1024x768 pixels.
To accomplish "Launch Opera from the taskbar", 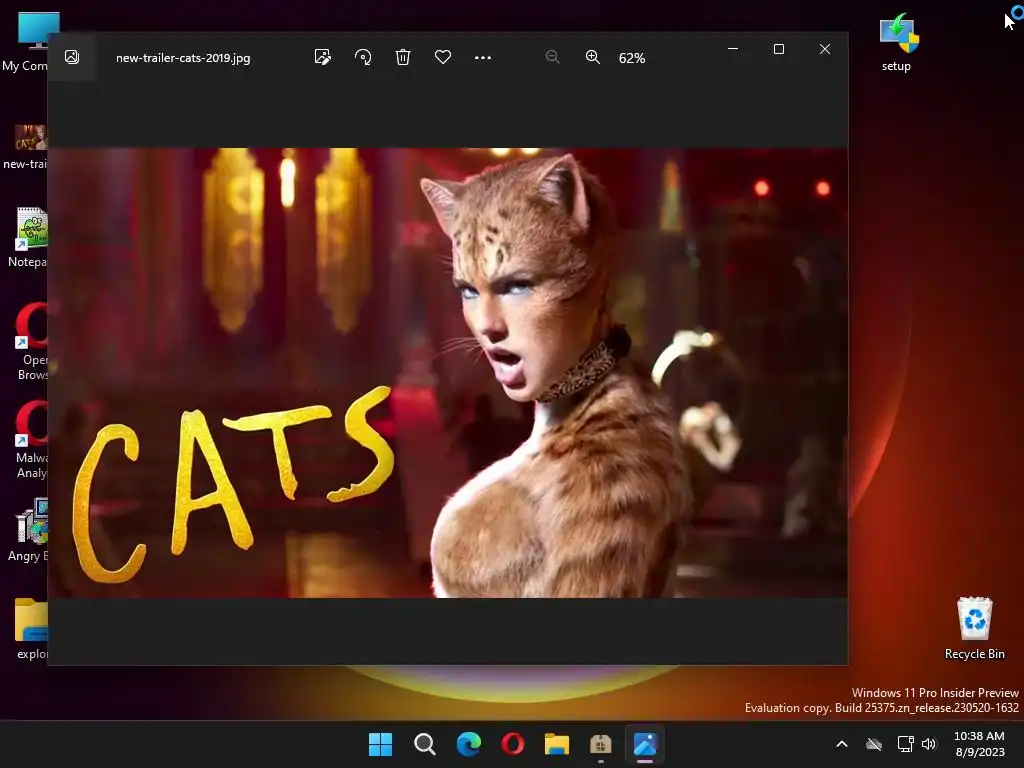I will click(x=513, y=744).
